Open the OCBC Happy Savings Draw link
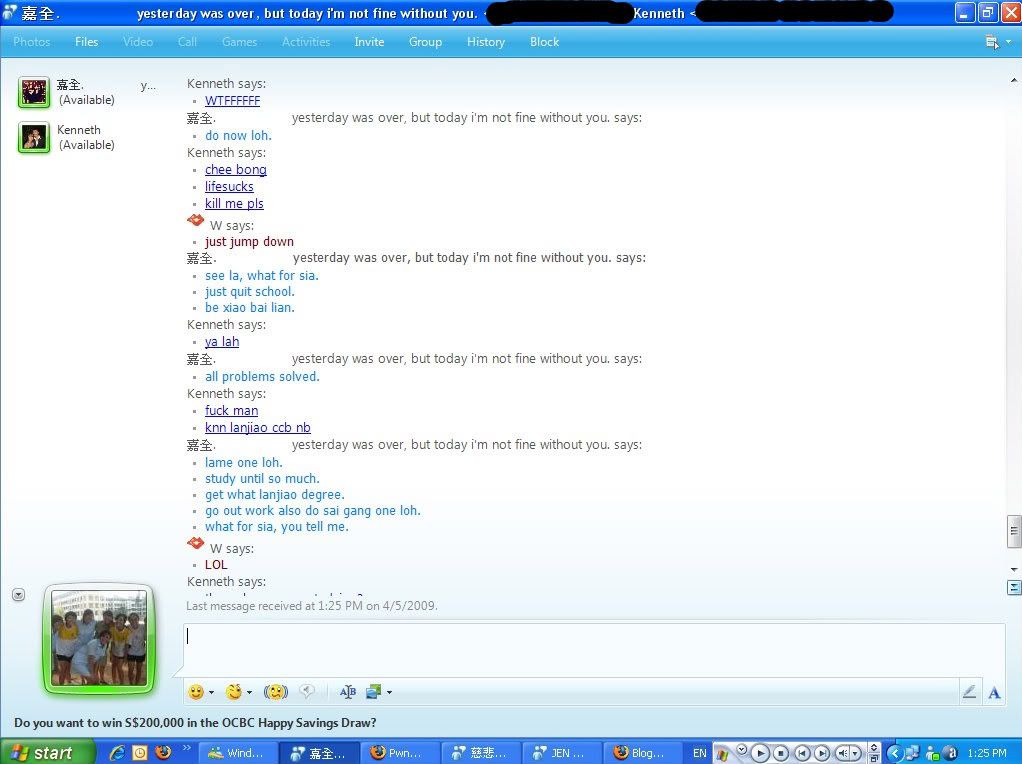Screen dimensions: 1022x764 [x=195, y=723]
